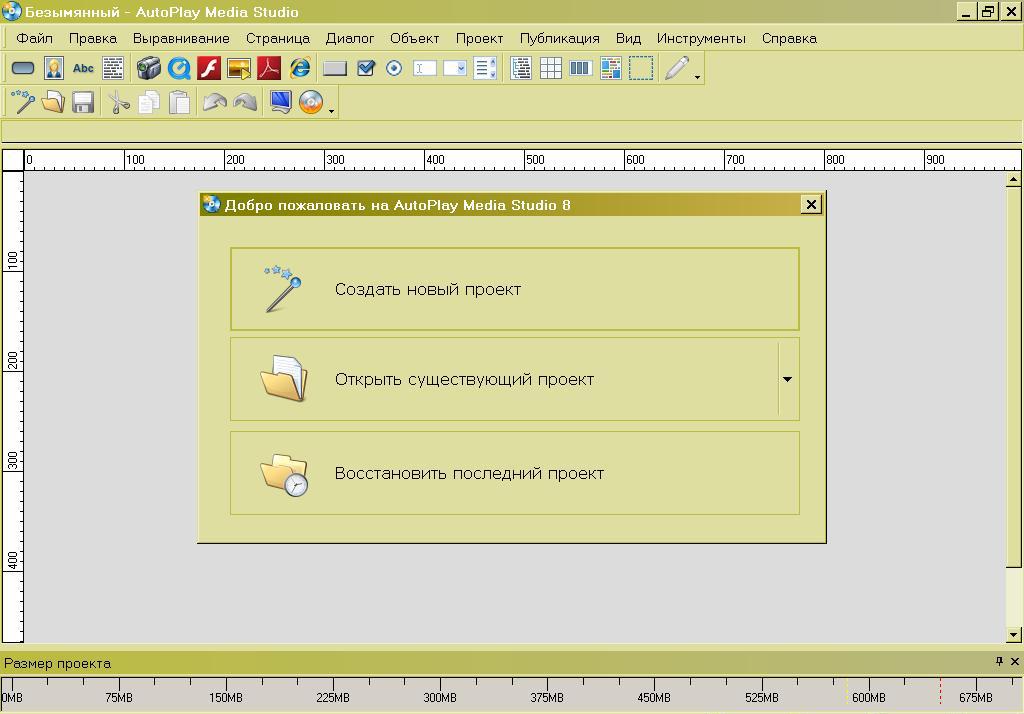This screenshot has width=1024, height=714.
Task: Start a new project with wand icon
Action: pos(23,102)
